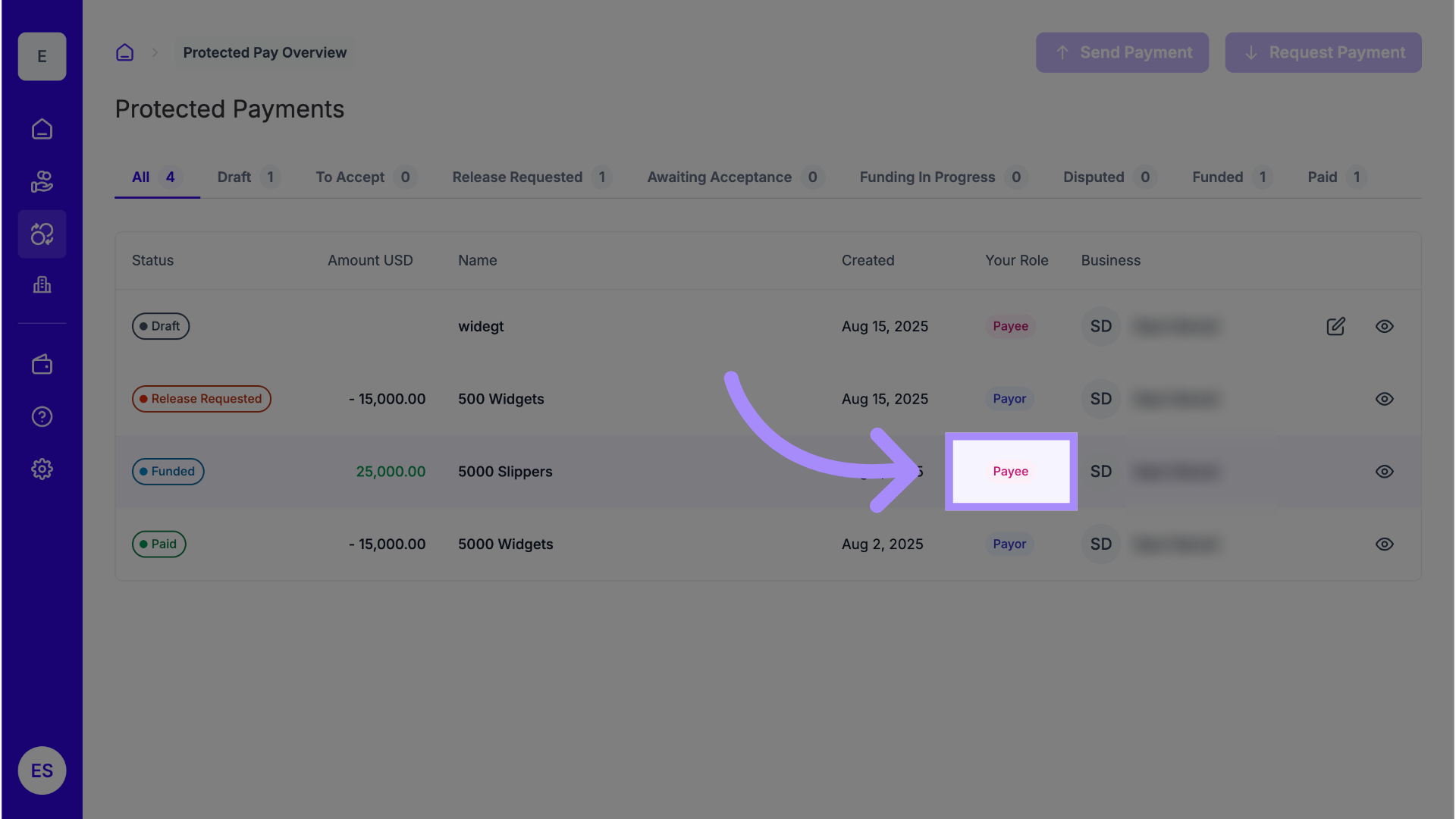The image size is (1456, 819).
Task: Open the business building sidebar icon
Action: tap(42, 285)
